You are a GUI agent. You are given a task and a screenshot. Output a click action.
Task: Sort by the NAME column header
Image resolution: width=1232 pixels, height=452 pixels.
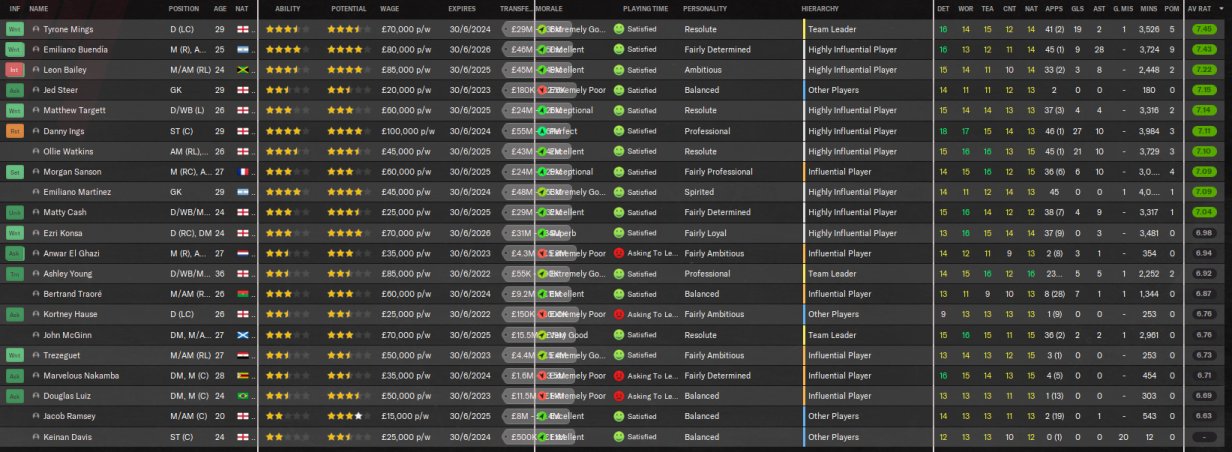click(39, 8)
